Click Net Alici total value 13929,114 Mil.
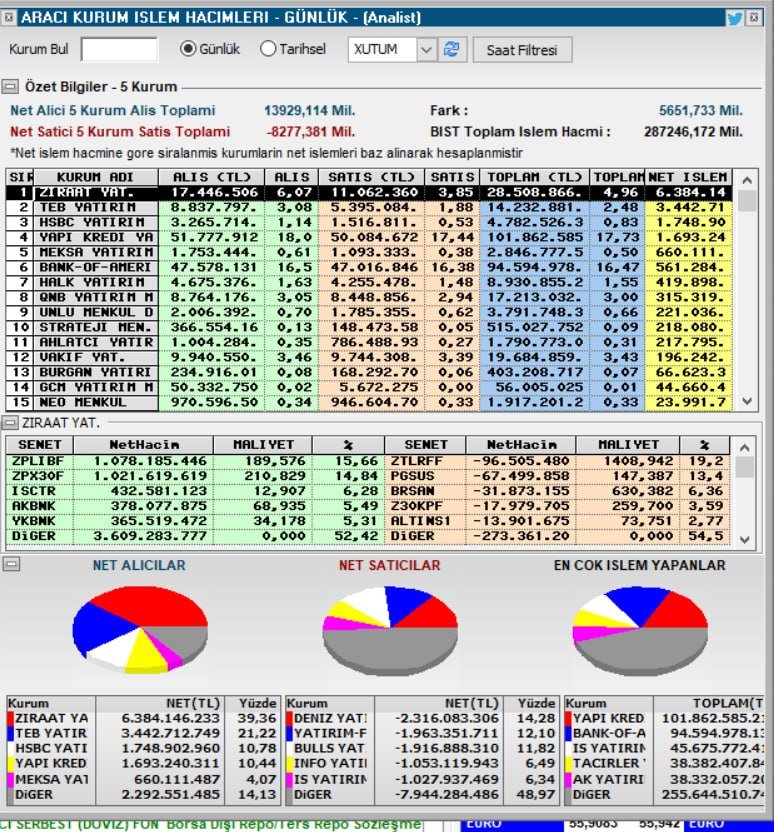774x832 pixels. coord(310,111)
